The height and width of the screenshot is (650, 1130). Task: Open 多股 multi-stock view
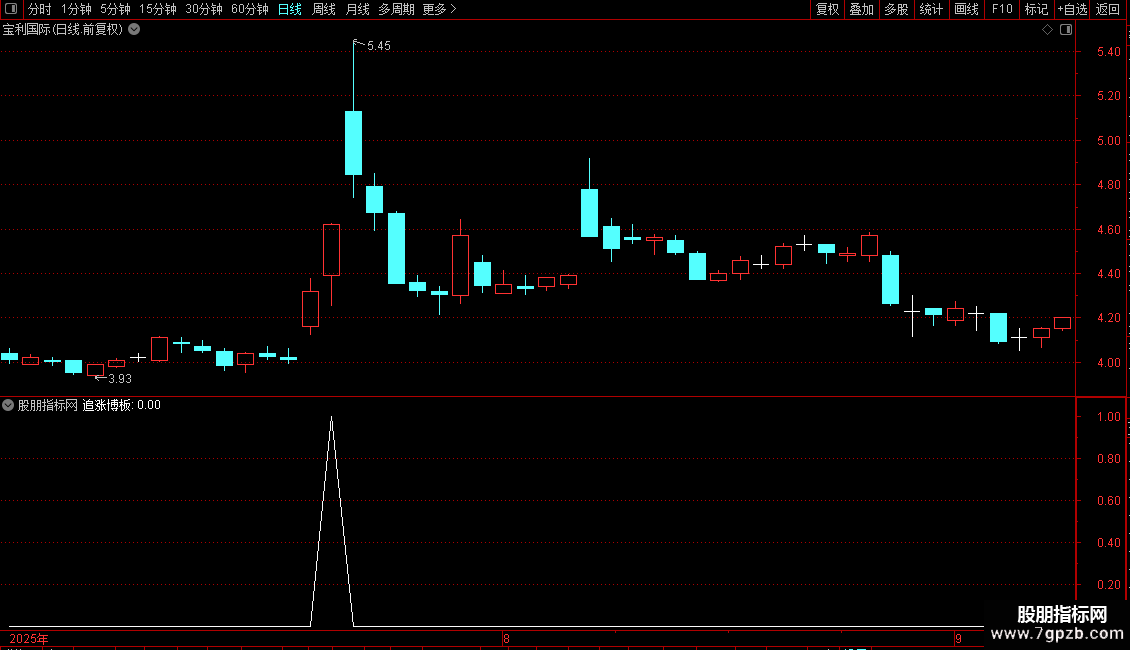[896, 9]
